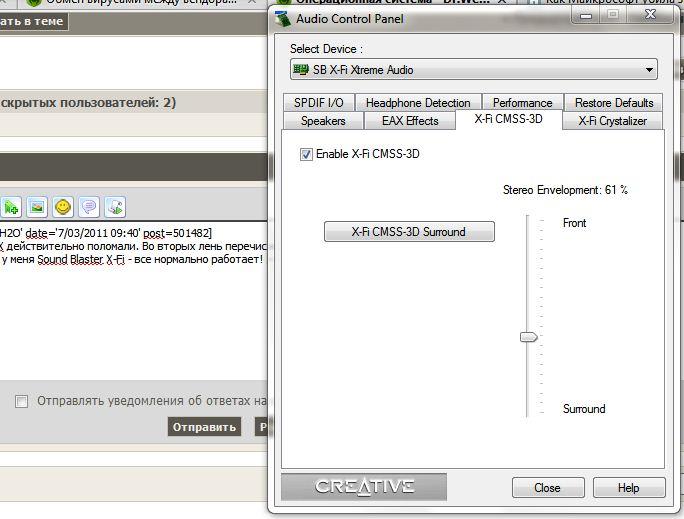The image size is (684, 519).
Task: Click the 'Surround' slider label
Action: (x=584, y=409)
